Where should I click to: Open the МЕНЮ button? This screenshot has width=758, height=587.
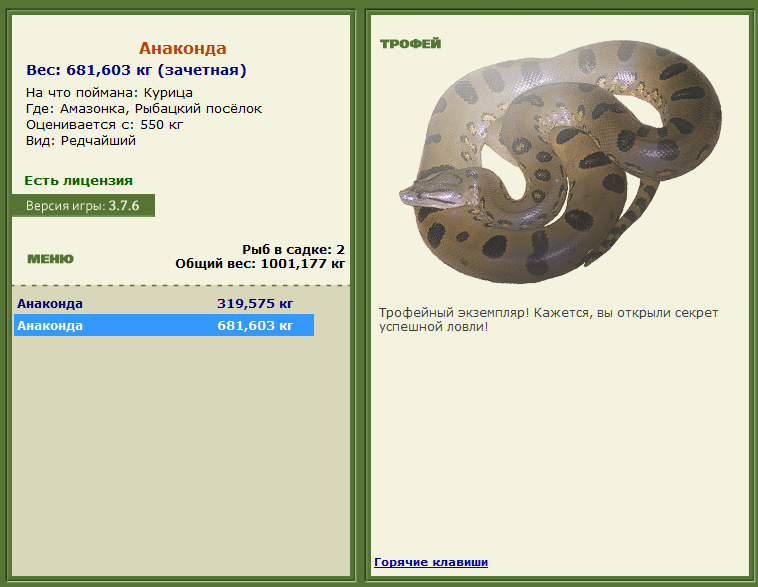click(x=50, y=259)
